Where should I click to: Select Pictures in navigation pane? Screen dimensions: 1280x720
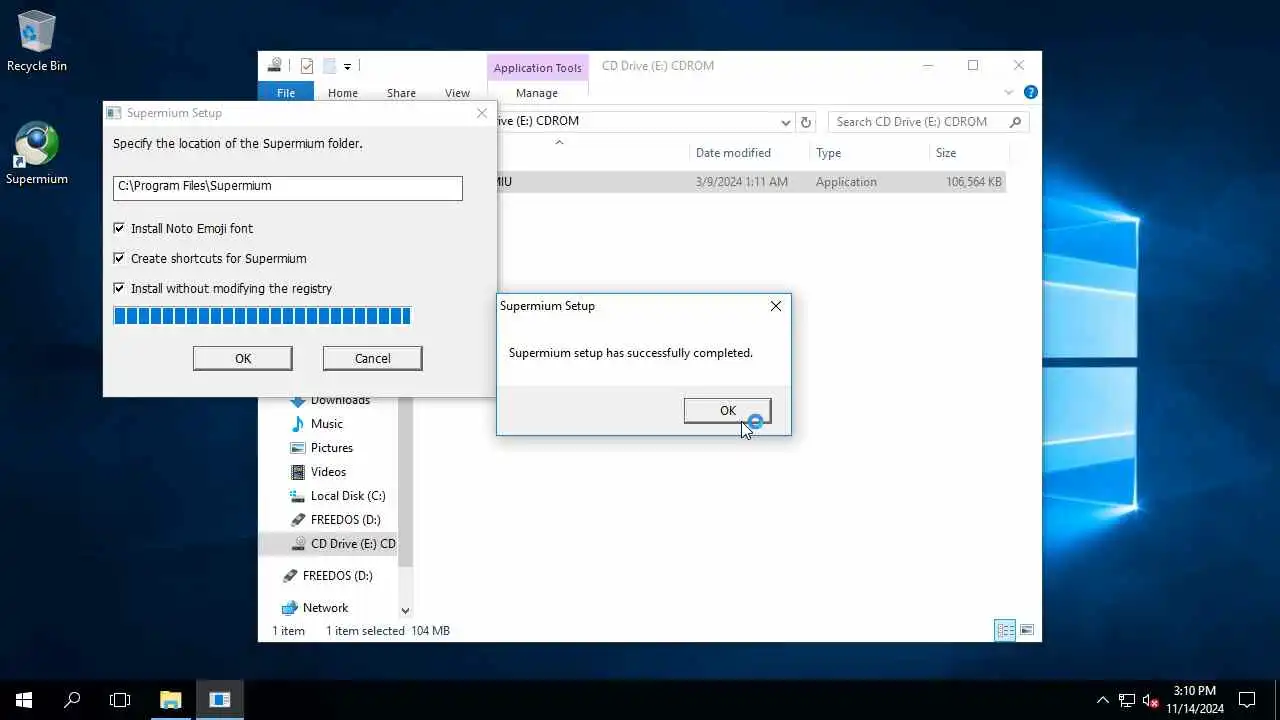[331, 448]
